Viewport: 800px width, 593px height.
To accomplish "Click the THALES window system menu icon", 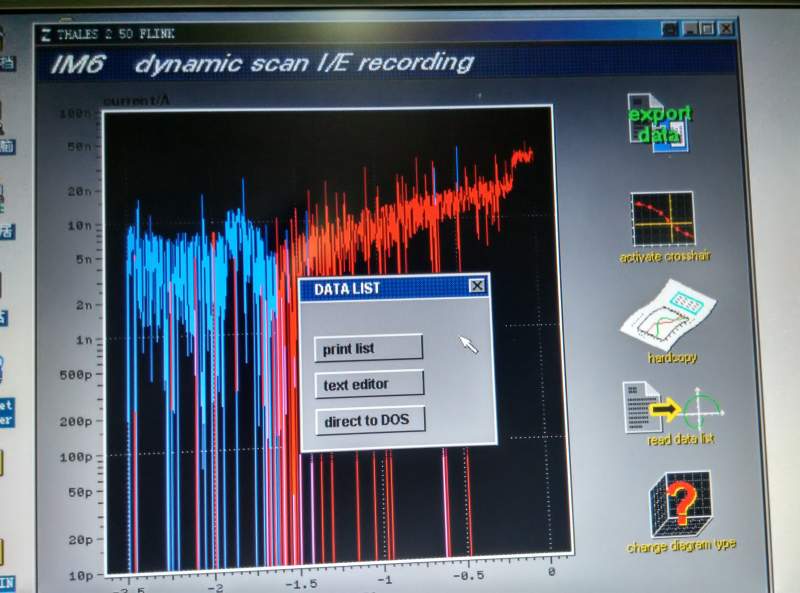I will point(46,35).
